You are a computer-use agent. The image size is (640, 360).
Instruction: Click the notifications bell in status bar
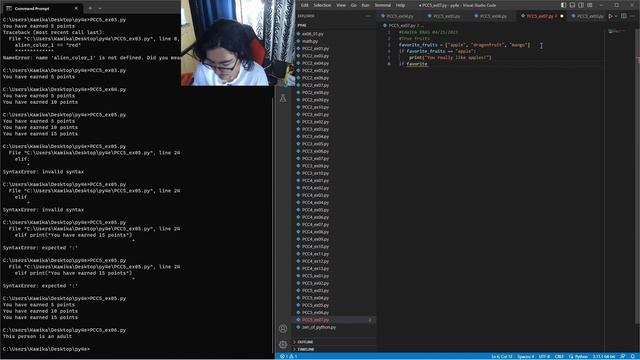pyautogui.click(x=632, y=356)
